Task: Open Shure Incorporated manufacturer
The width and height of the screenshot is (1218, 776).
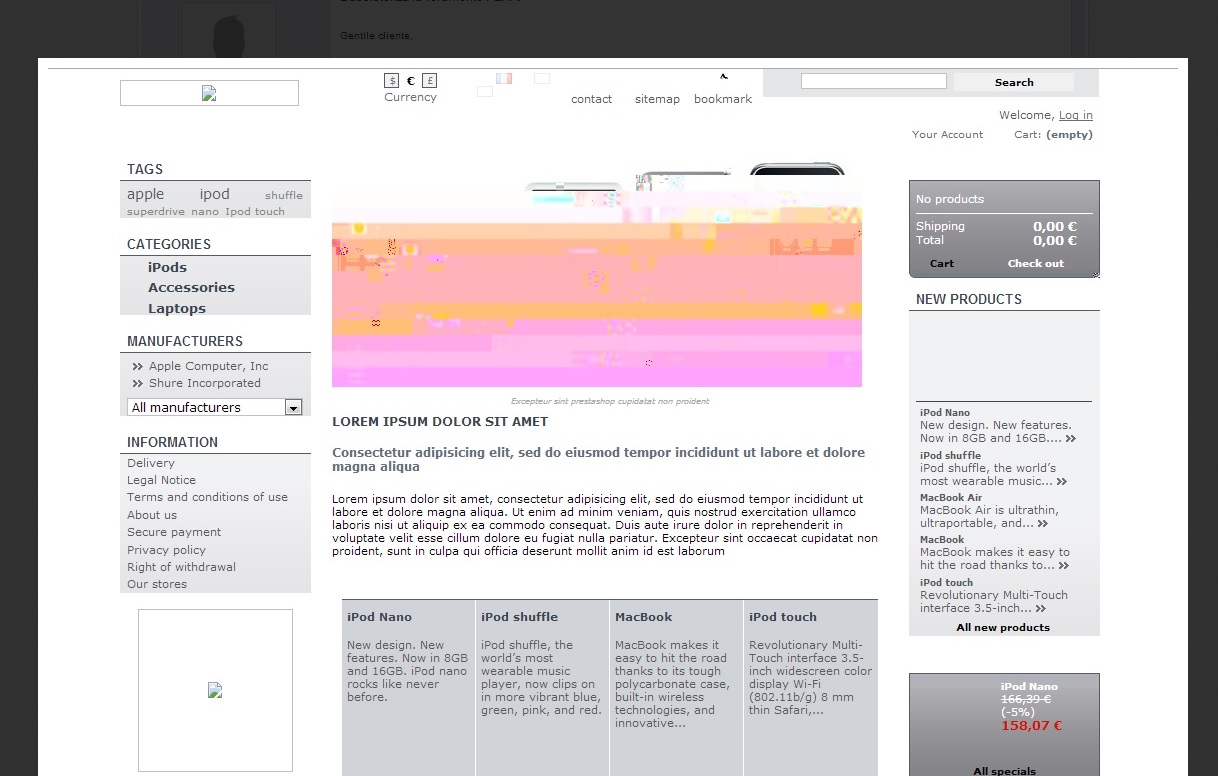Action: (x=205, y=383)
